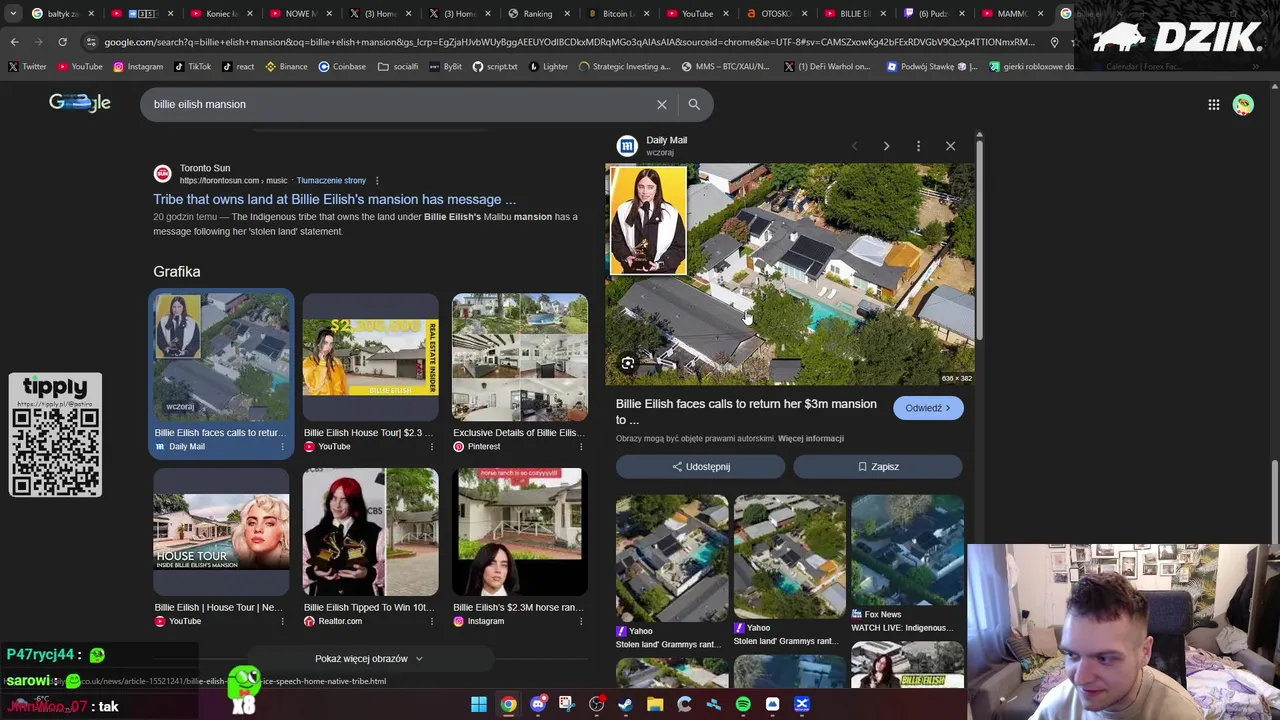Open Instagram bookmark
The image size is (1280, 720).
(138, 67)
